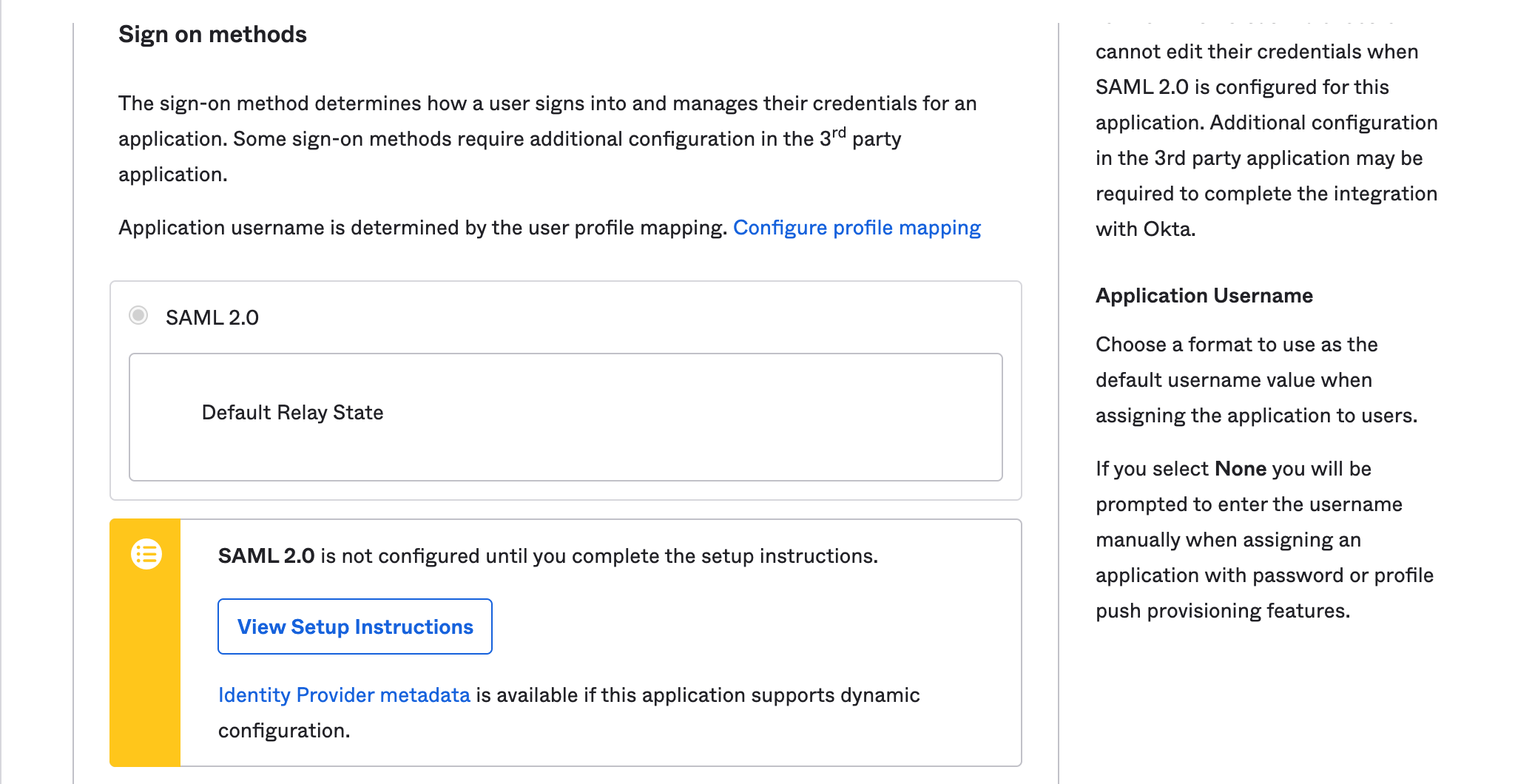The image size is (1515, 784).
Task: Click the sidebar paragraph about username formats
Action: click(x=1258, y=379)
